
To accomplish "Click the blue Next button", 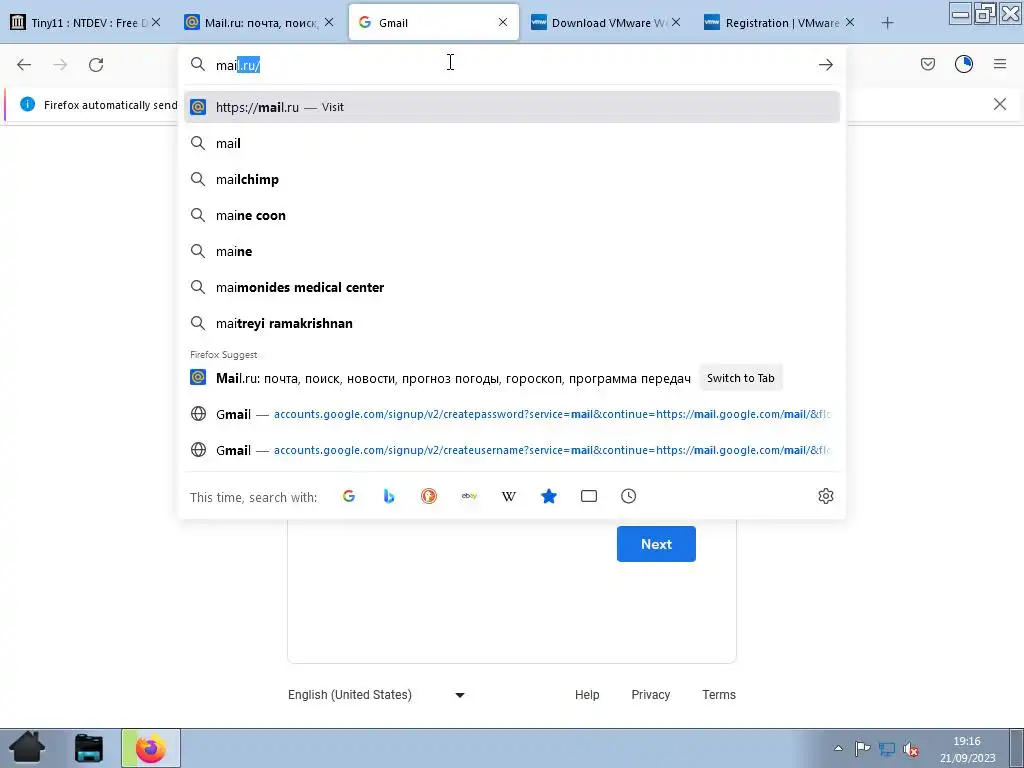I will [656, 544].
